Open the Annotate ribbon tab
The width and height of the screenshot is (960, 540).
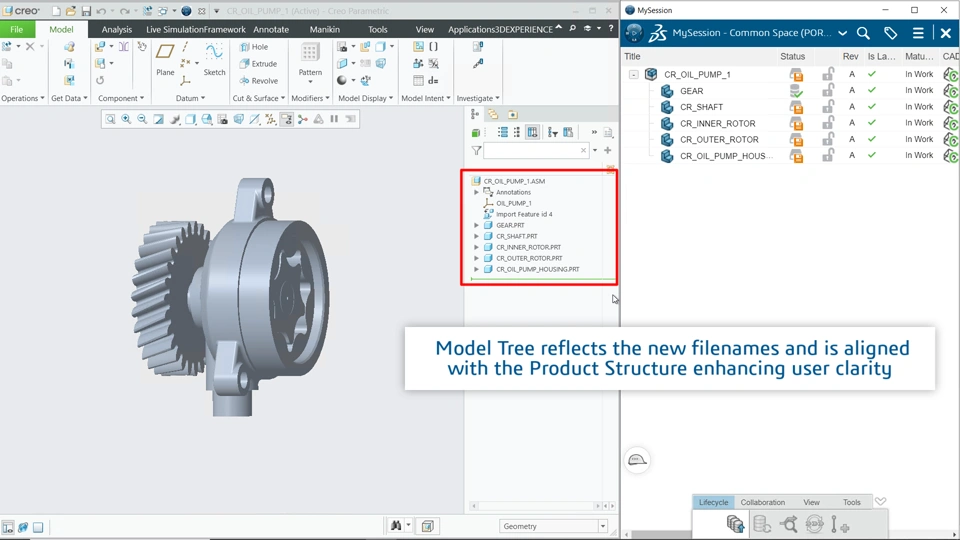tap(271, 29)
